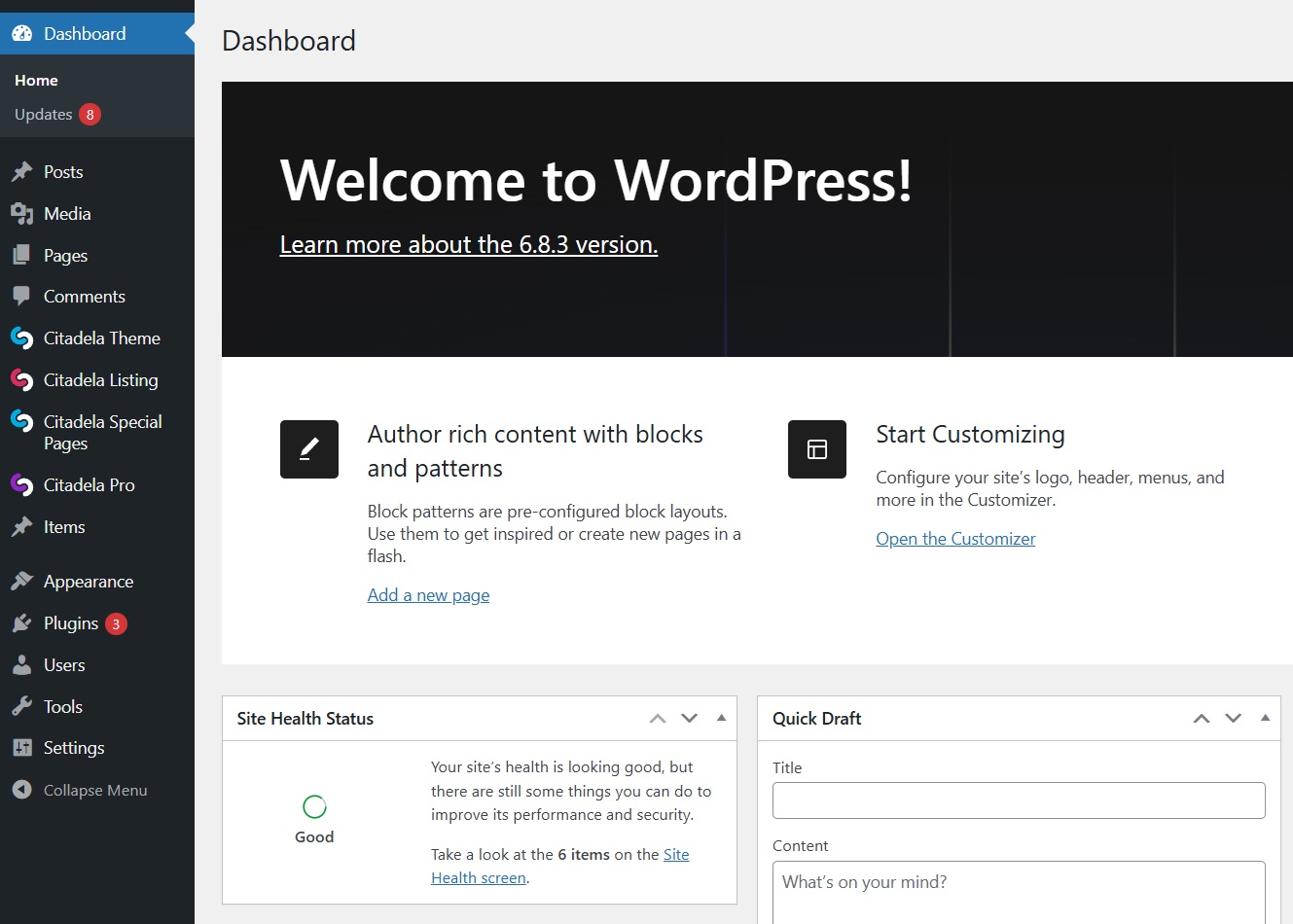
Task: Click the Comments speech bubble icon
Action: 21,297
